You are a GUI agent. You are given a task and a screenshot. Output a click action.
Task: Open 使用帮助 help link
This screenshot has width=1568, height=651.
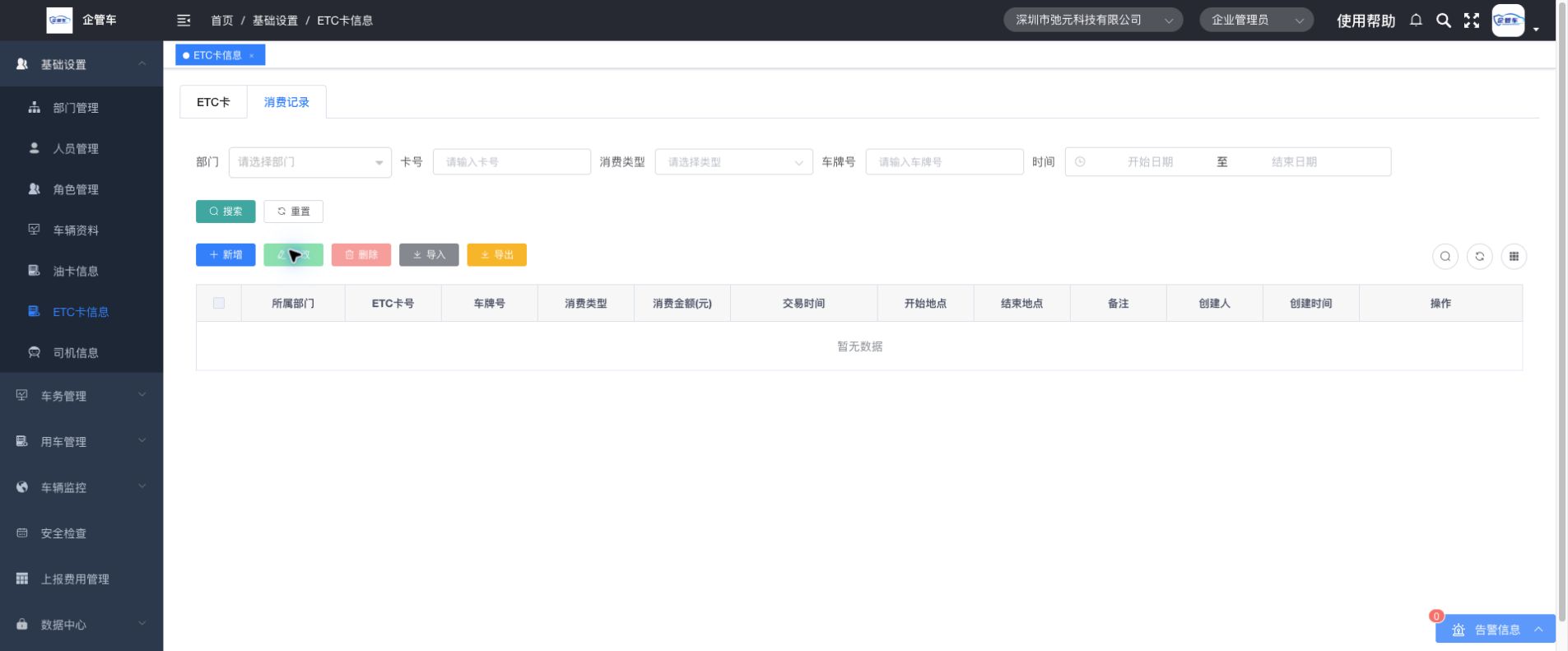coord(1366,21)
